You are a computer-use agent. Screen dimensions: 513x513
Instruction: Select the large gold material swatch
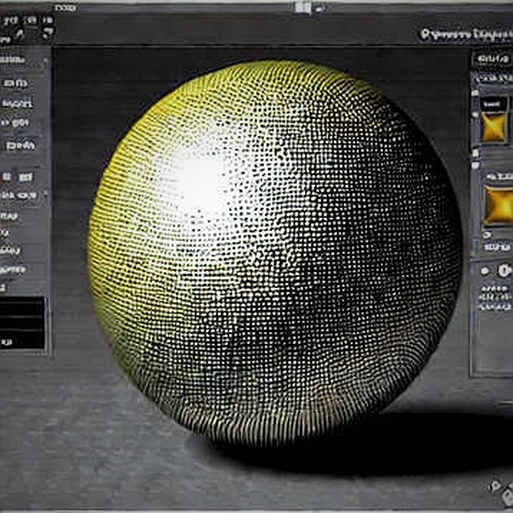[x=499, y=205]
